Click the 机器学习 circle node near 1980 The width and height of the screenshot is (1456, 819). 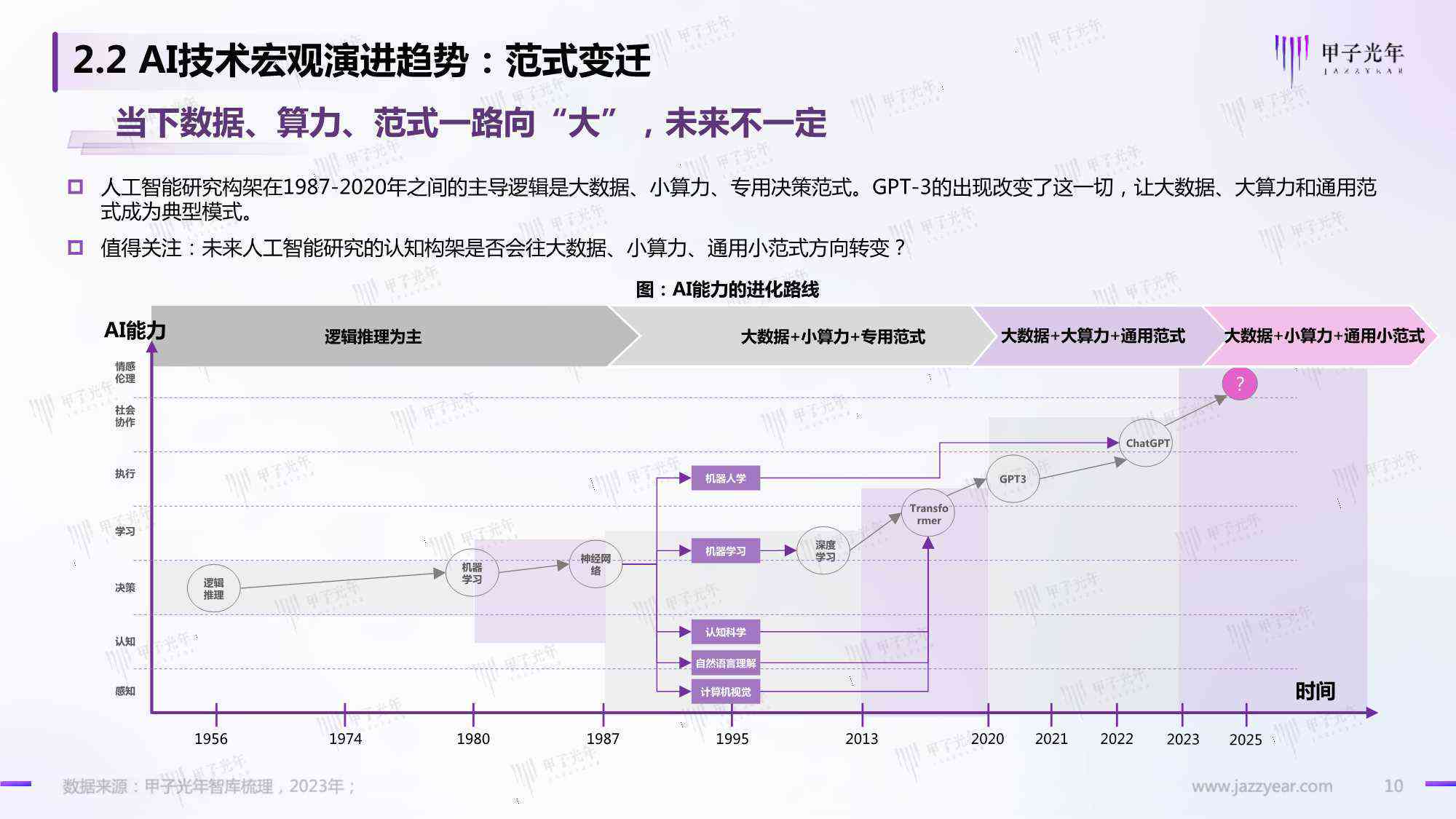[x=472, y=573]
